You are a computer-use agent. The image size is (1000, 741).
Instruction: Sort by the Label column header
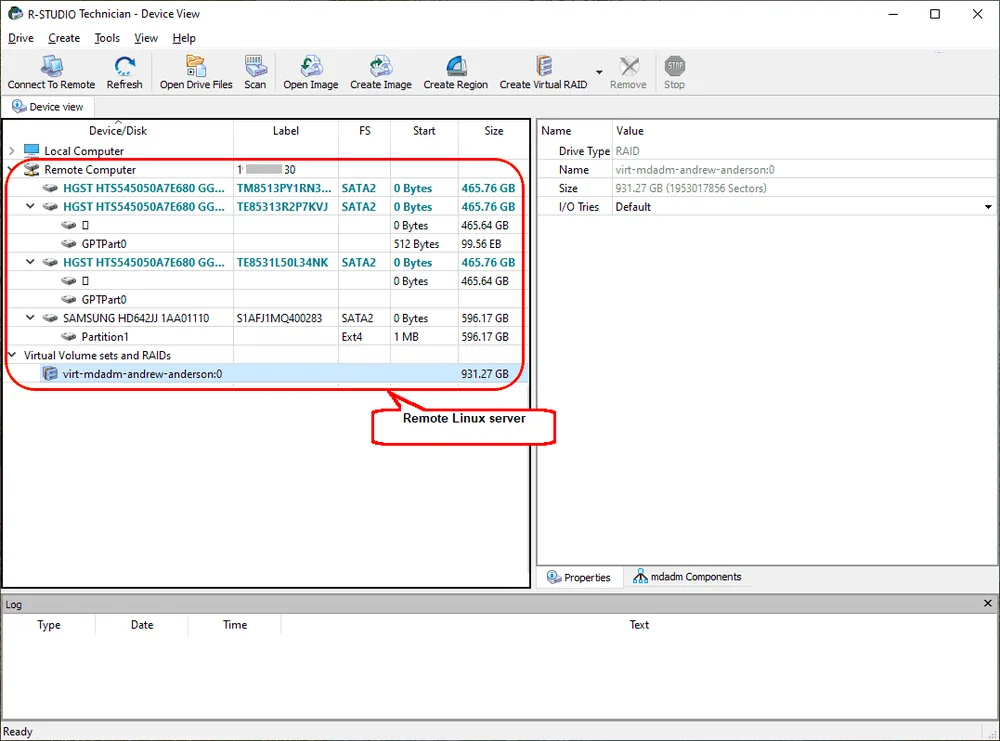tap(286, 131)
